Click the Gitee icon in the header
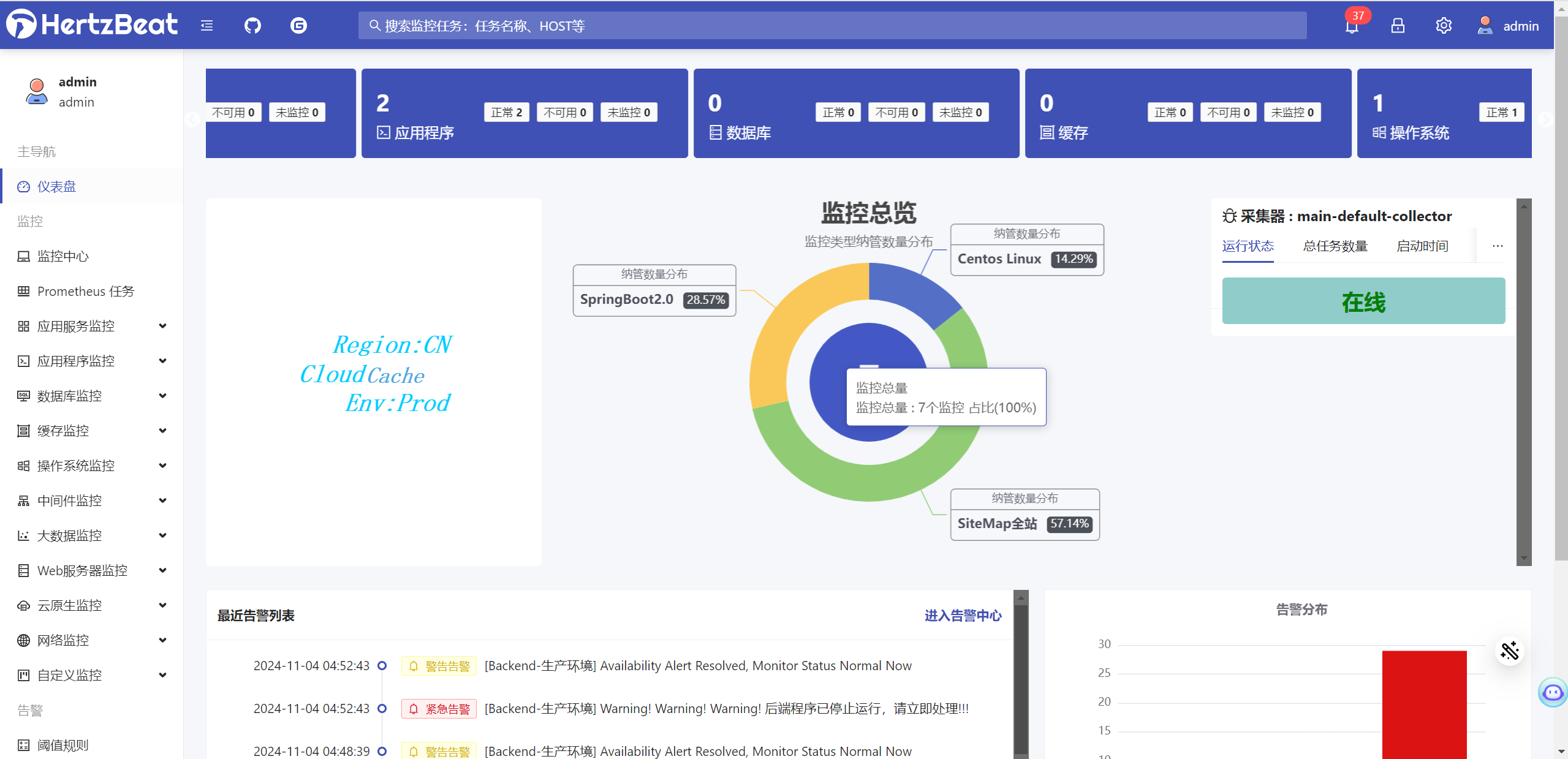This screenshot has width=1568, height=759. [298, 26]
